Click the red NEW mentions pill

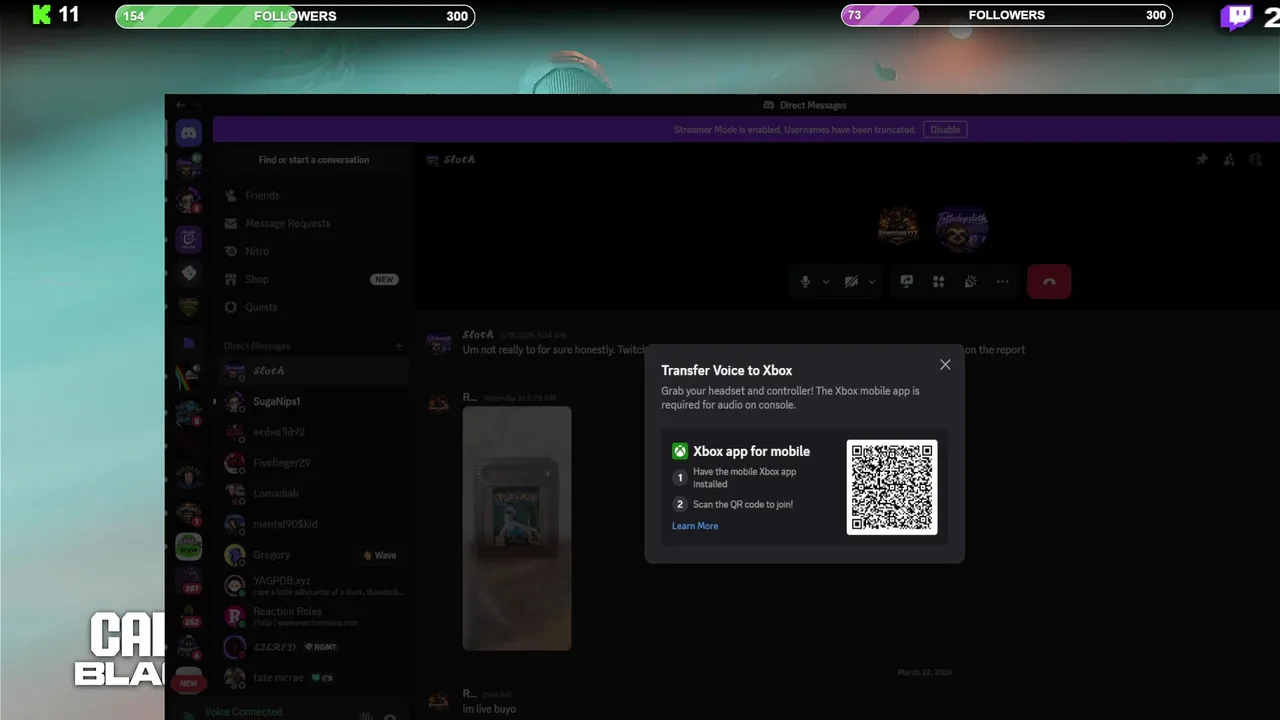click(188, 683)
